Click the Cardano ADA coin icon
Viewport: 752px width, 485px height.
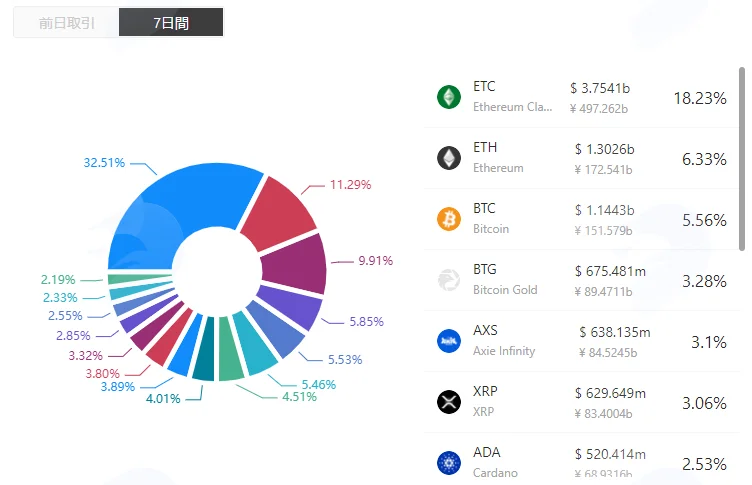(x=449, y=462)
